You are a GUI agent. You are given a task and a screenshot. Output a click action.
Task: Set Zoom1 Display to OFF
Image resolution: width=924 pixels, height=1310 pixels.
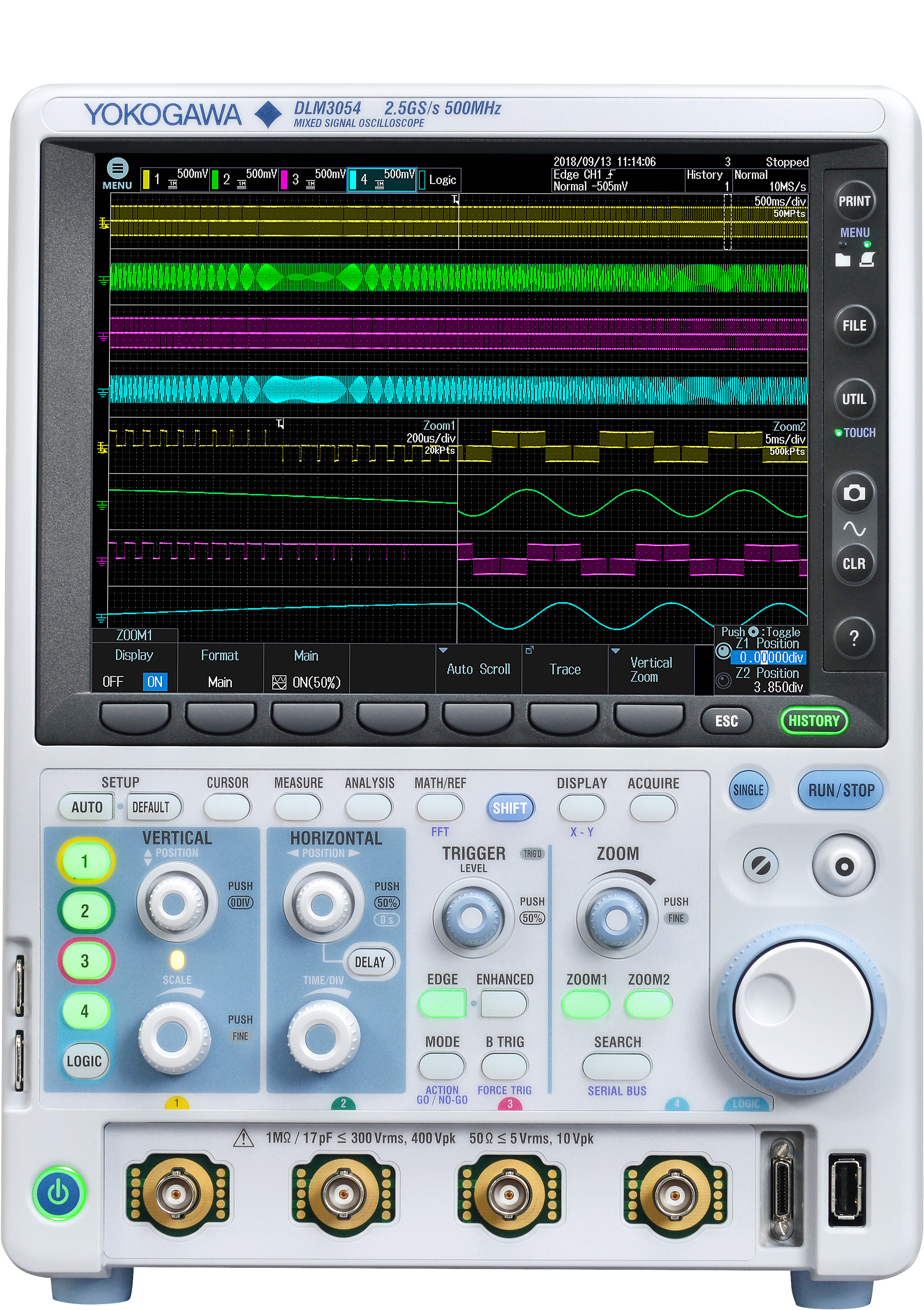[x=113, y=682]
